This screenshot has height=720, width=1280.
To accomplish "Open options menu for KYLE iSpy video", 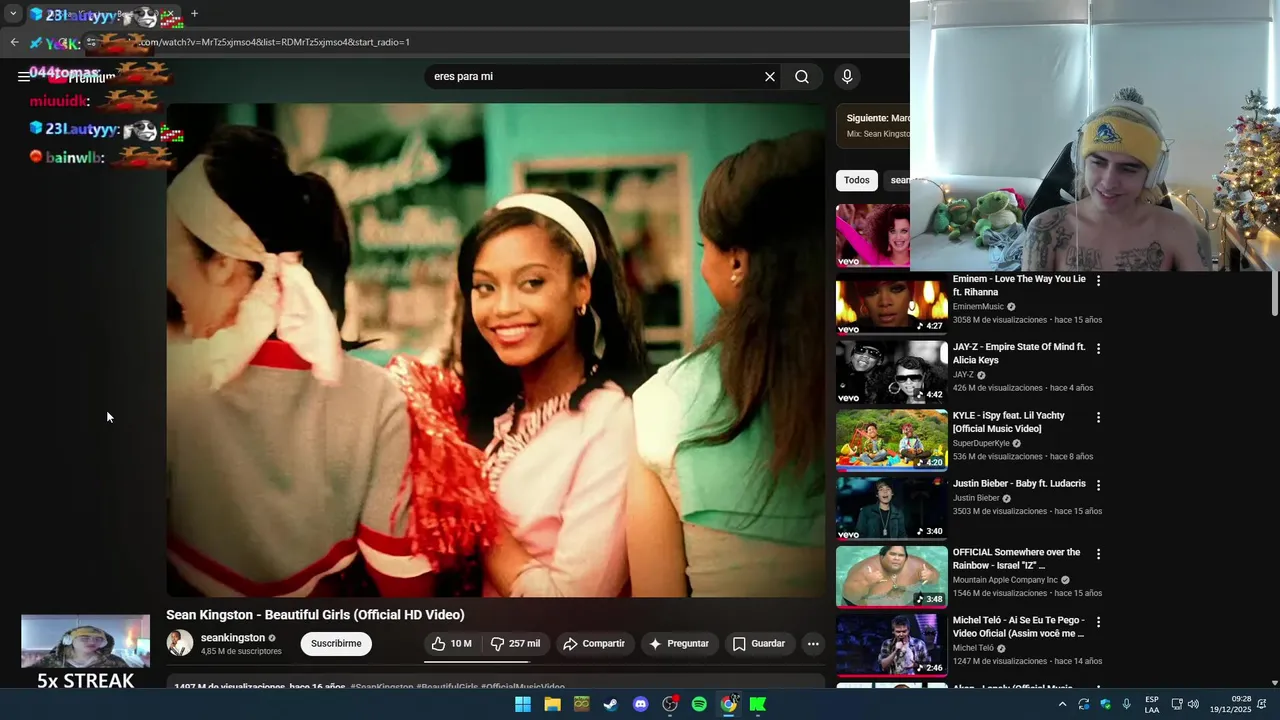I will 1098,417.
